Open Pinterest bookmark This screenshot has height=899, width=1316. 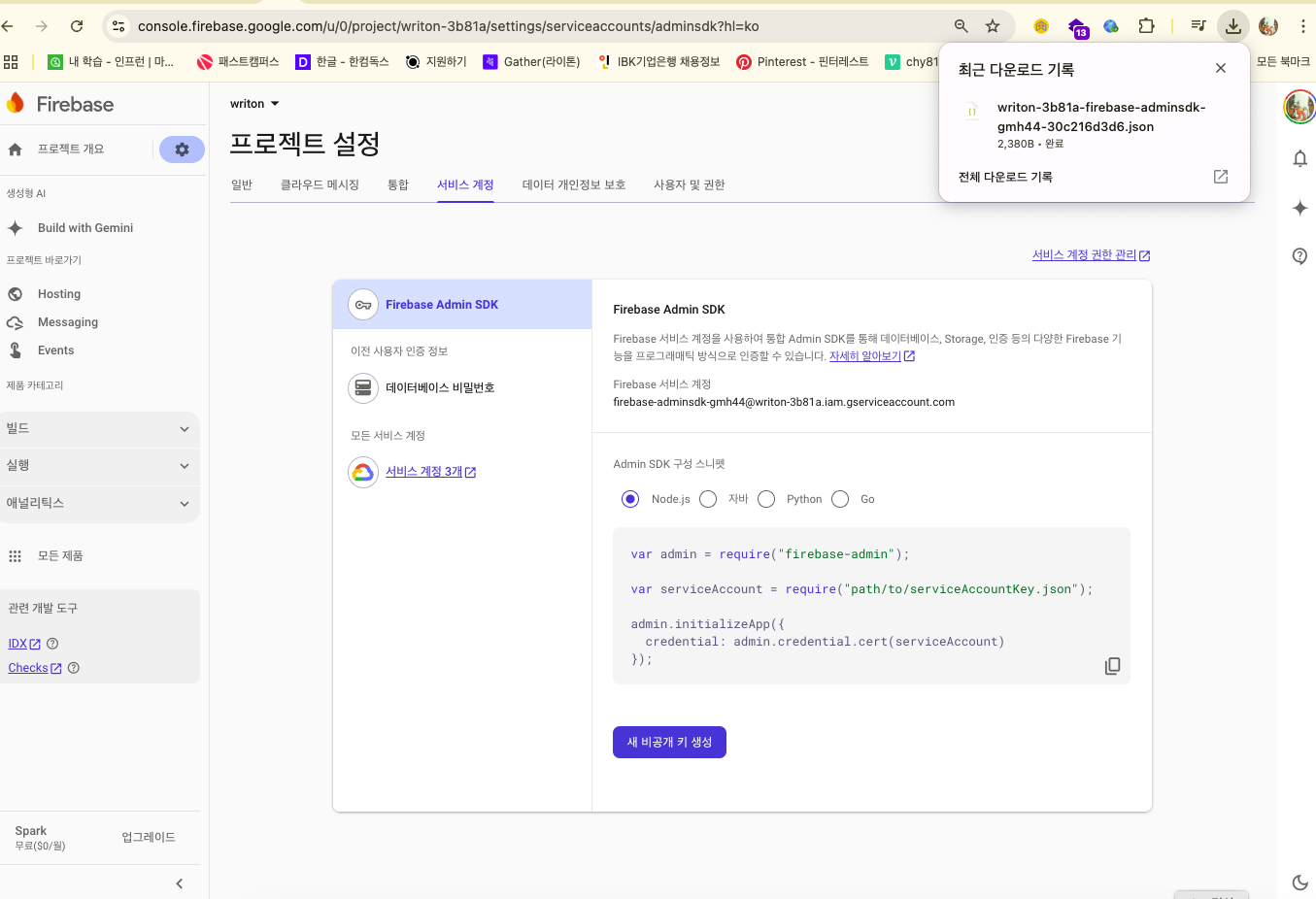click(802, 62)
